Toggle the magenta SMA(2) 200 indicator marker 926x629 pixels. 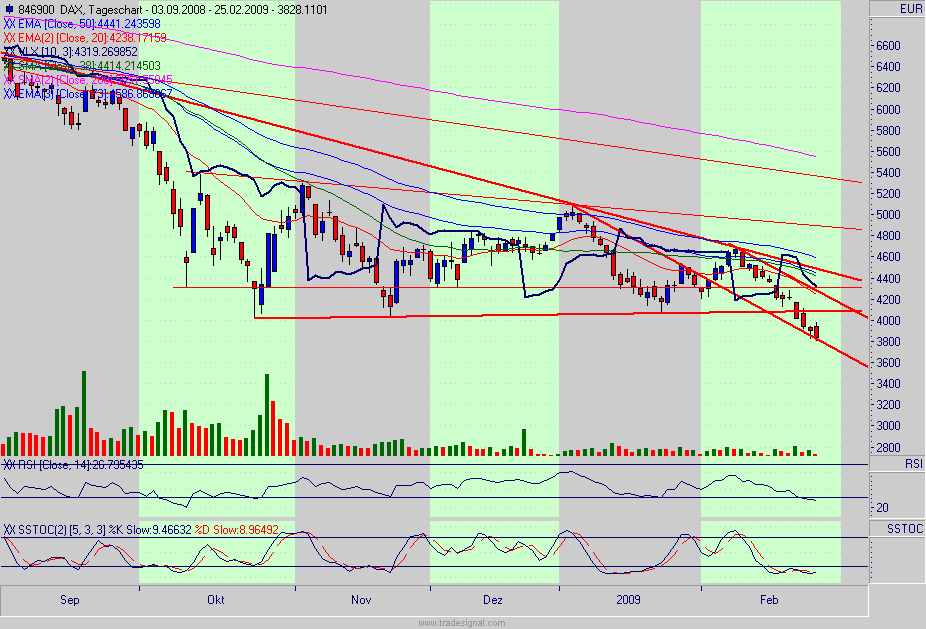coord(9,78)
